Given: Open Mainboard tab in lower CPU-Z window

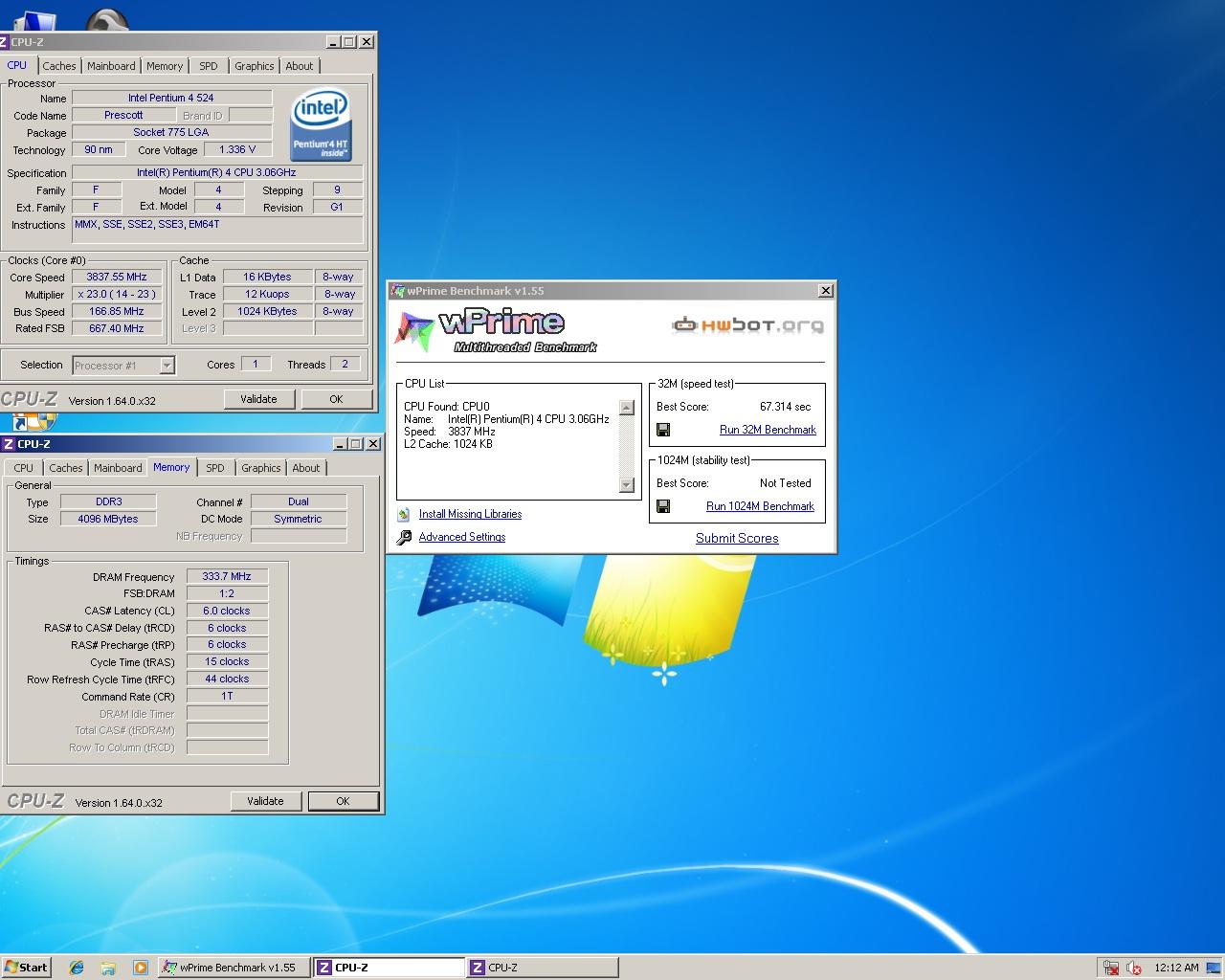Looking at the screenshot, I should [118, 468].
